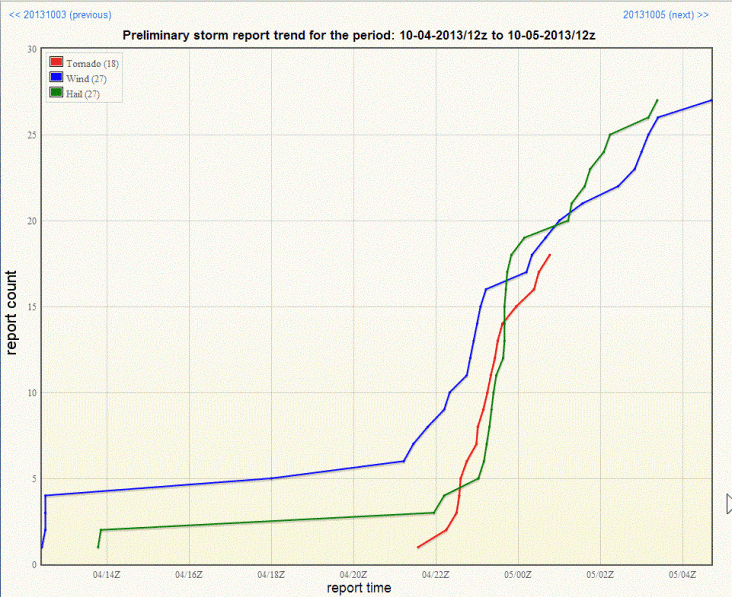Click the 05/00Z time axis label

pyautogui.click(x=518, y=575)
